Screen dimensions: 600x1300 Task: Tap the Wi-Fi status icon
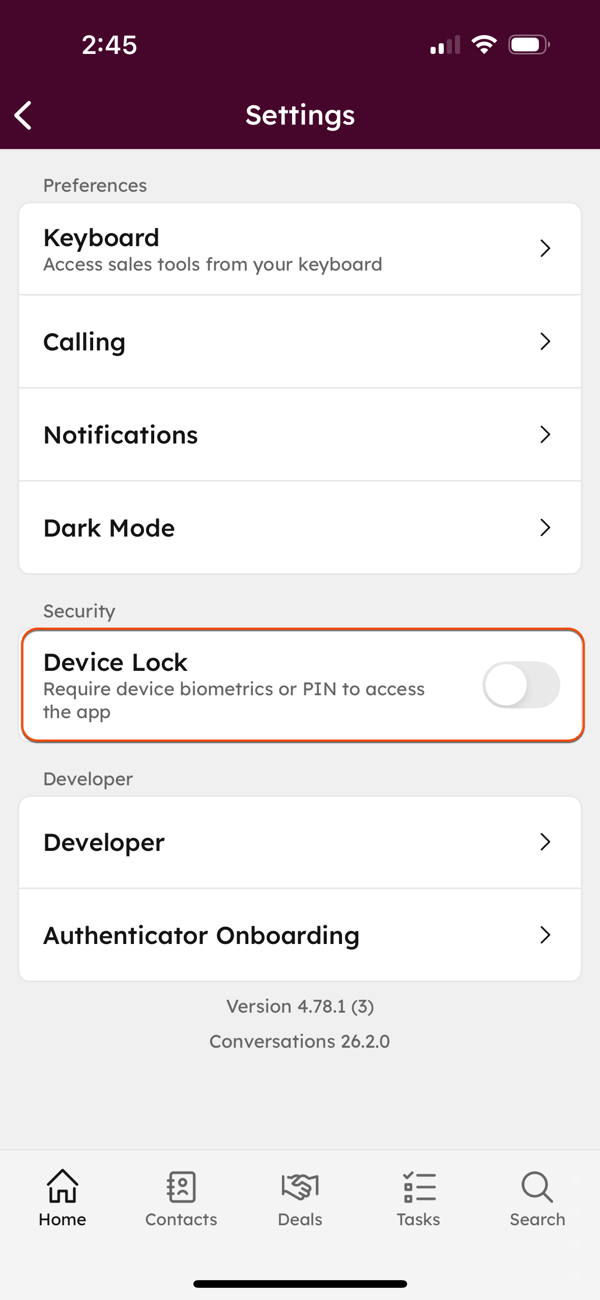pyautogui.click(x=484, y=43)
